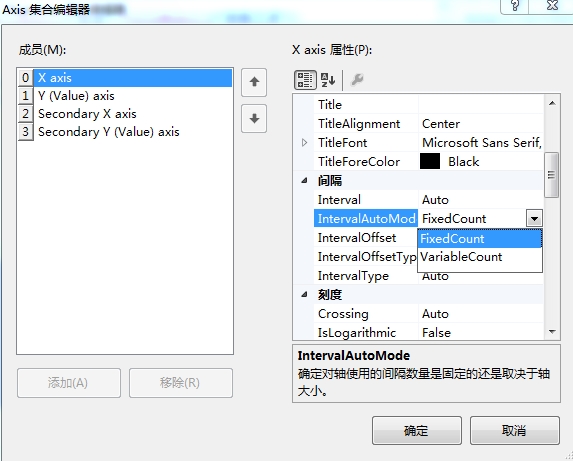Viewport: 573px width, 461px height.
Task: Choose FixedCount in the dropdown list
Action: point(480,239)
